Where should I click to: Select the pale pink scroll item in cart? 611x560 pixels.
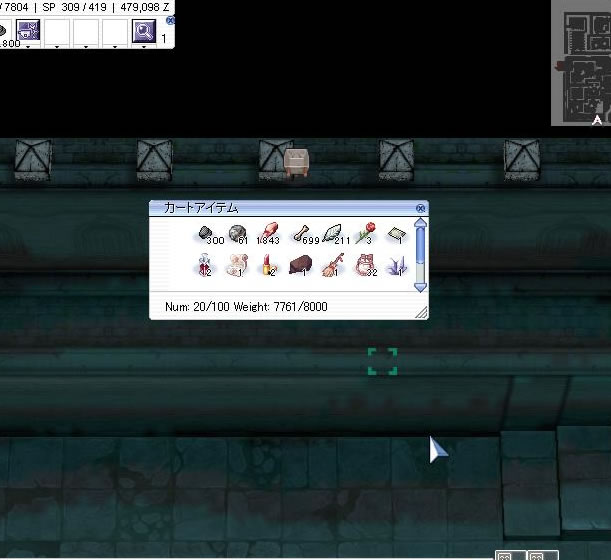click(237, 265)
